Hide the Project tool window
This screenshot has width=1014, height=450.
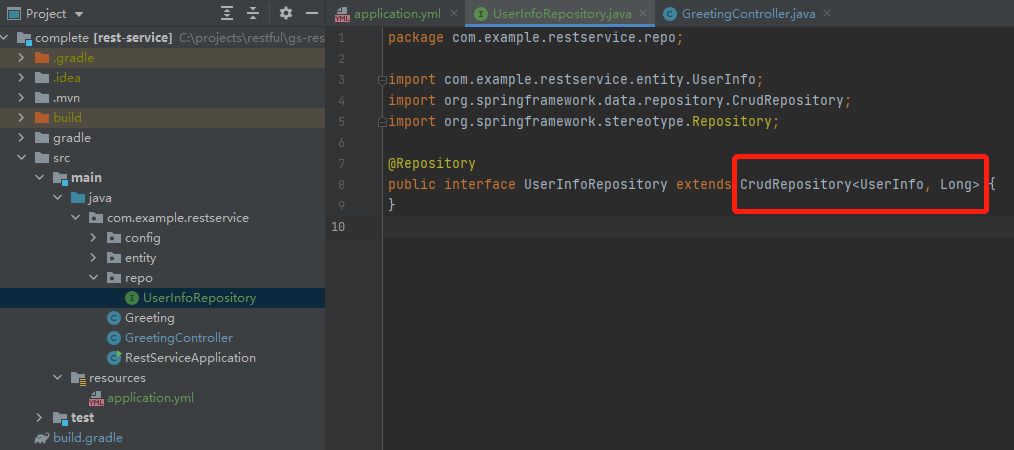tap(312, 14)
